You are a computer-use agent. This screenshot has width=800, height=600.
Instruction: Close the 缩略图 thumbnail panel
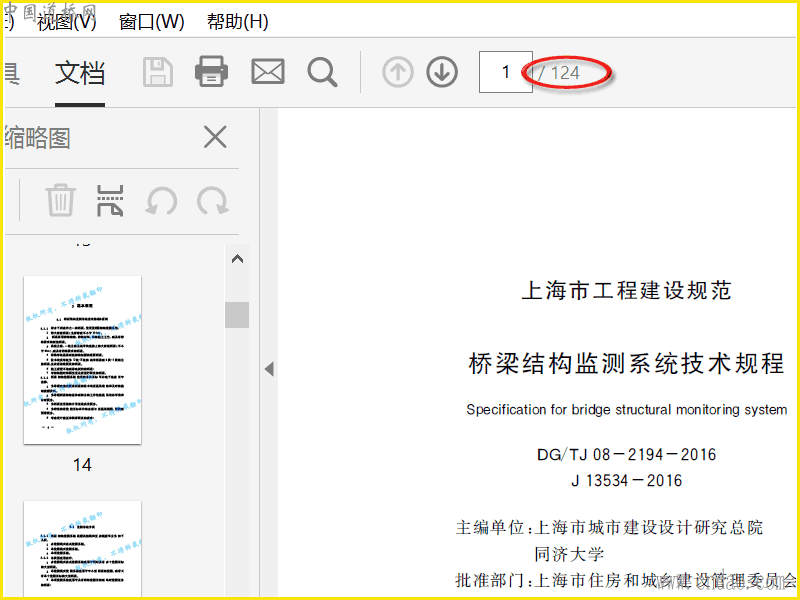pos(215,137)
